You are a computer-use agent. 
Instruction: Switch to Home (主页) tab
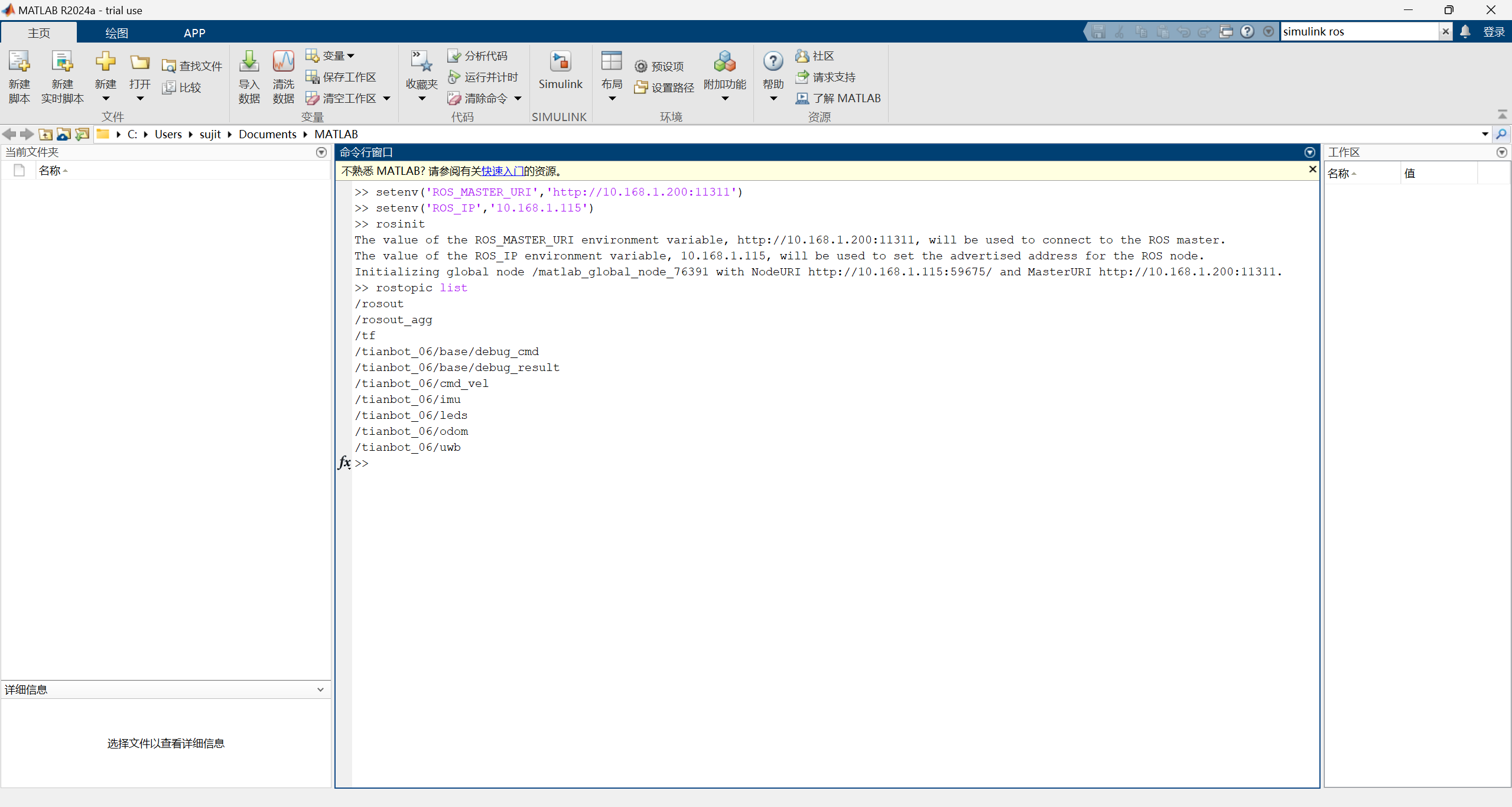point(39,33)
